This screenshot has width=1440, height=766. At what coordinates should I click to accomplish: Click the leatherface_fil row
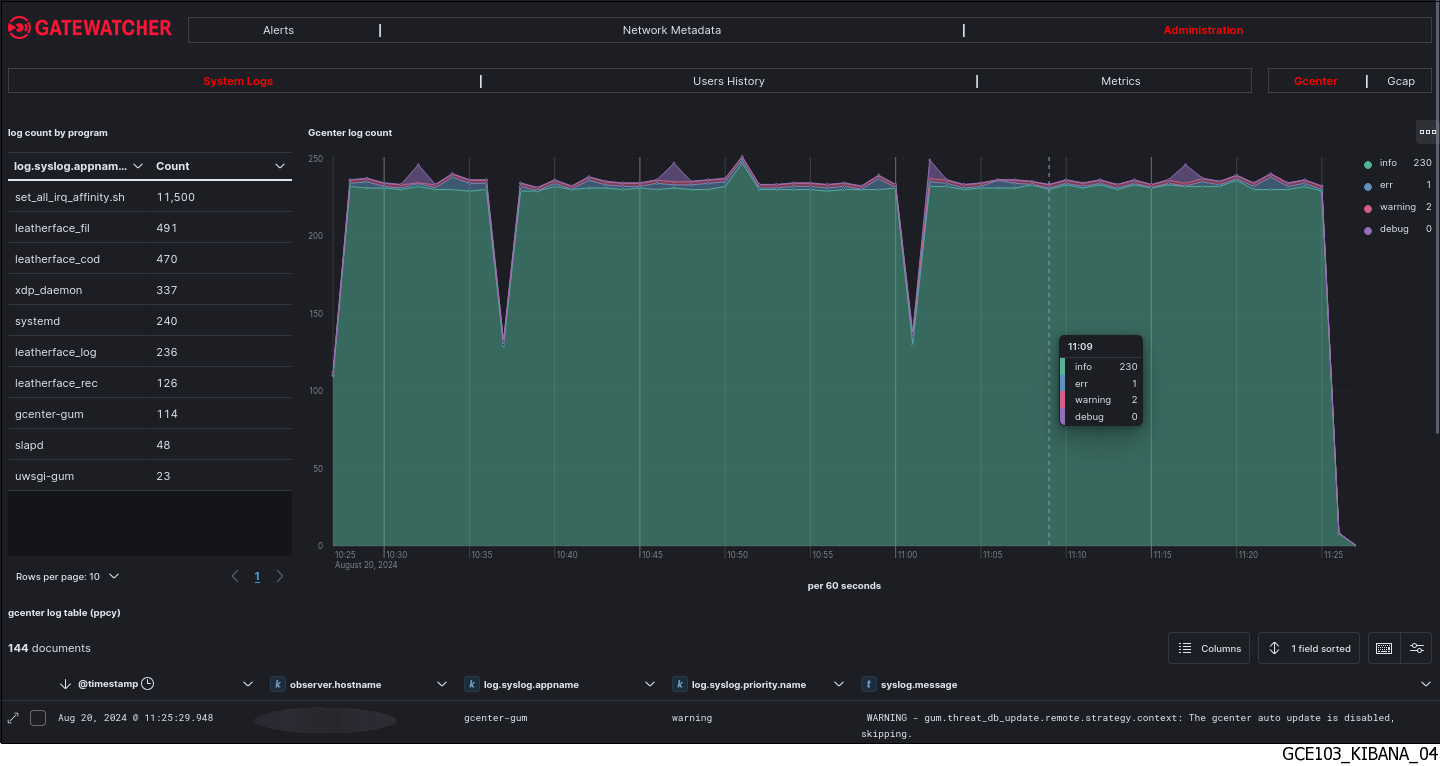click(x=150, y=228)
